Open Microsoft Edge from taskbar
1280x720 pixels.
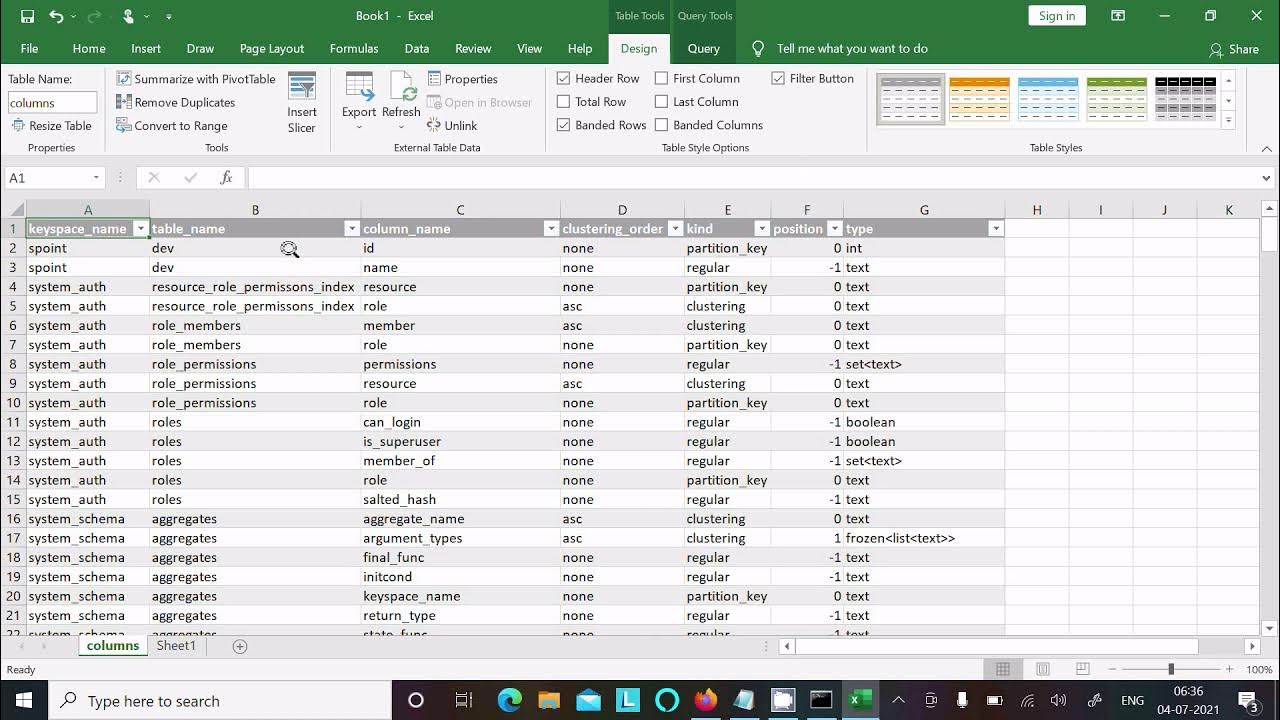click(x=510, y=700)
